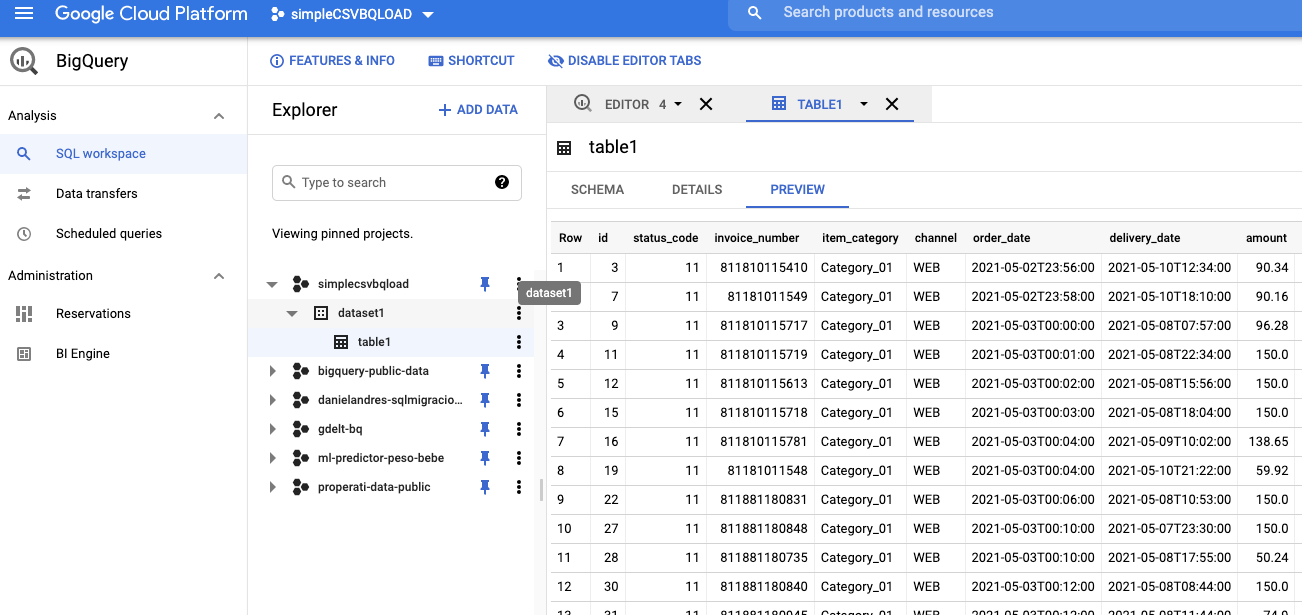Collapse the simplecsvbqload project tree
Viewport: 1302px width, 615px height.
272,284
